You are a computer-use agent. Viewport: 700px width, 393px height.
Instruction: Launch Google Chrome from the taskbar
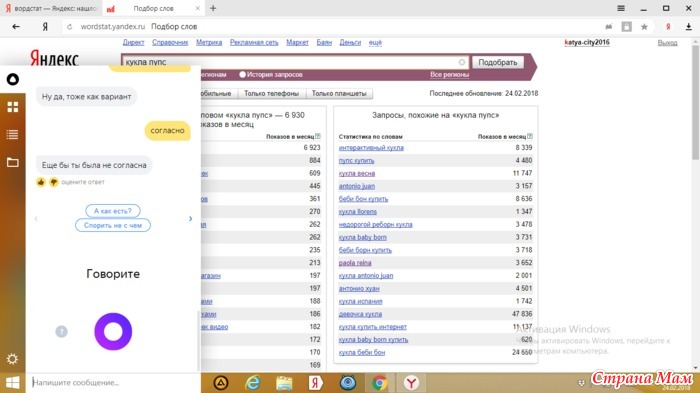[379, 383]
